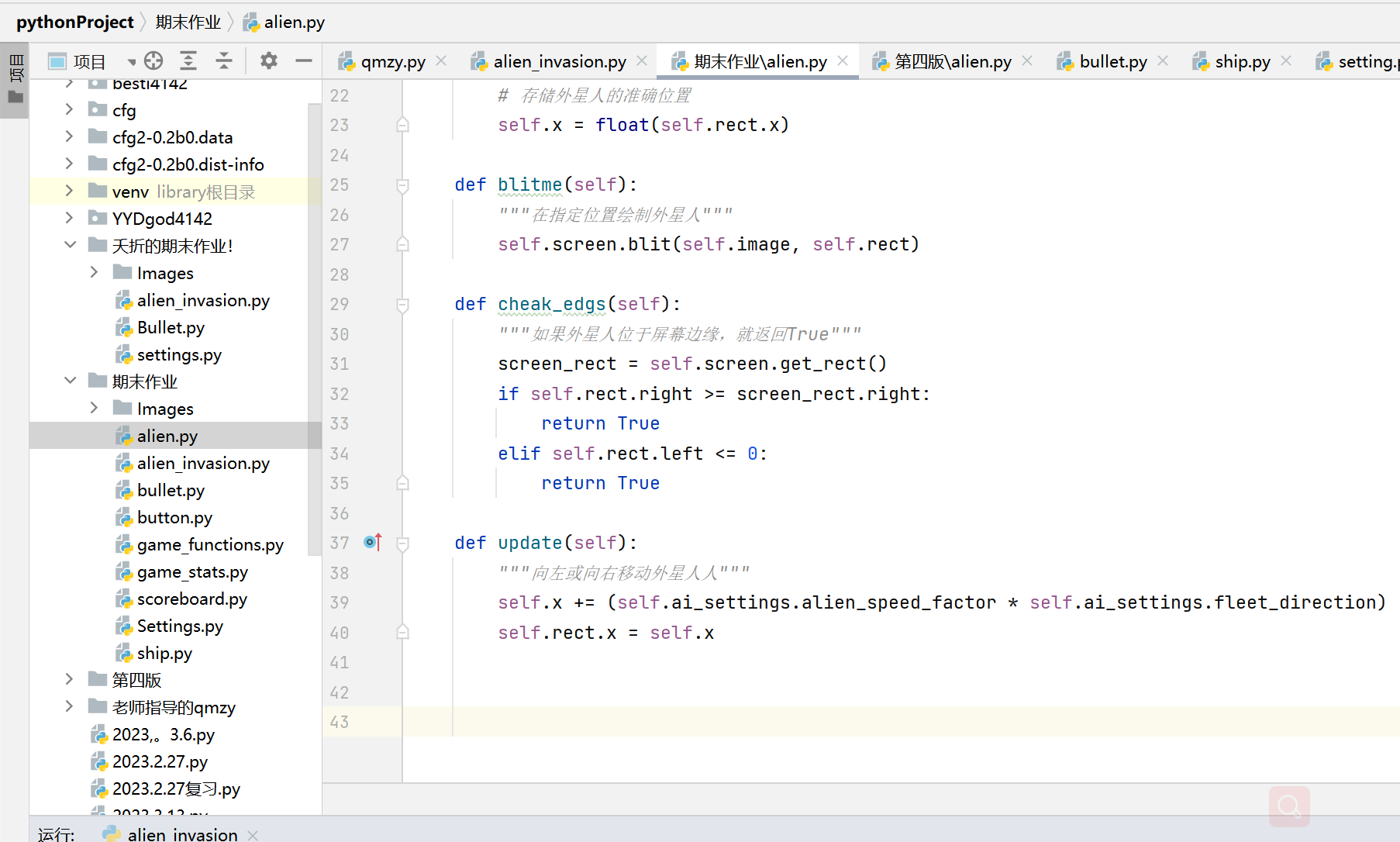Expand the venv library root folder
The image size is (1400, 842).
(x=69, y=191)
